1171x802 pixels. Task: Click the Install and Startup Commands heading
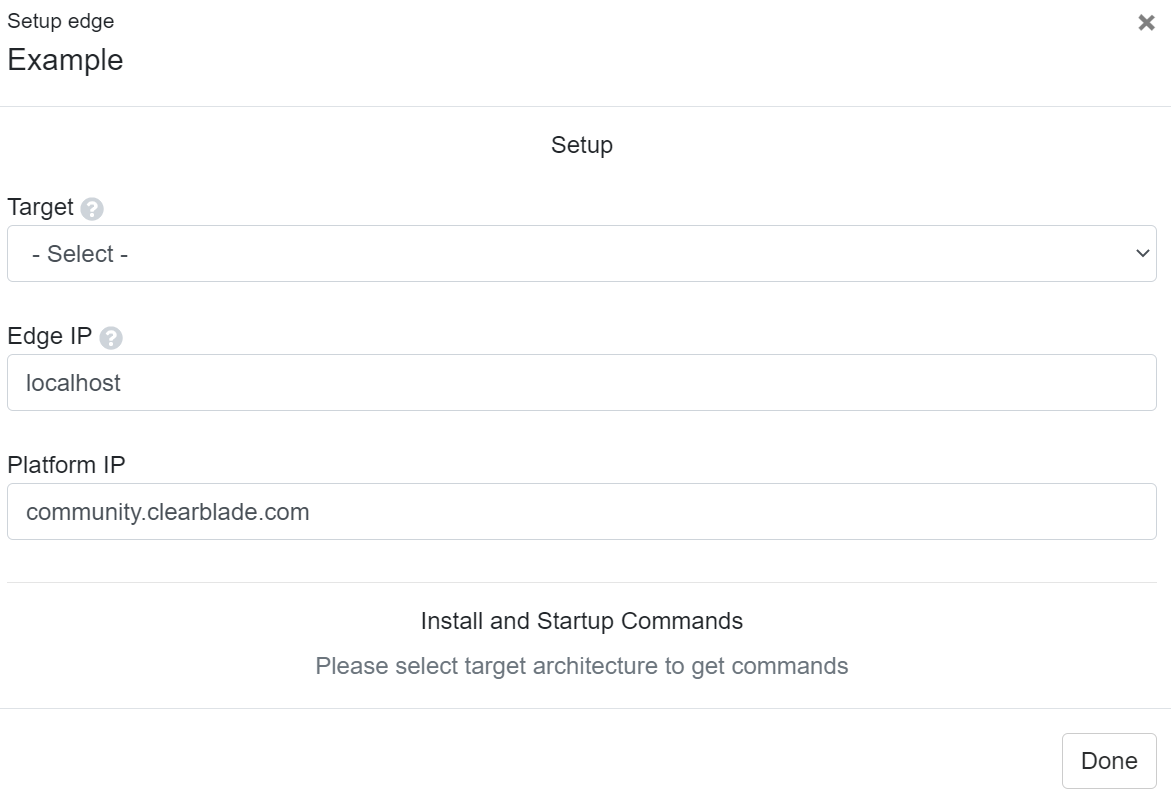coord(581,621)
